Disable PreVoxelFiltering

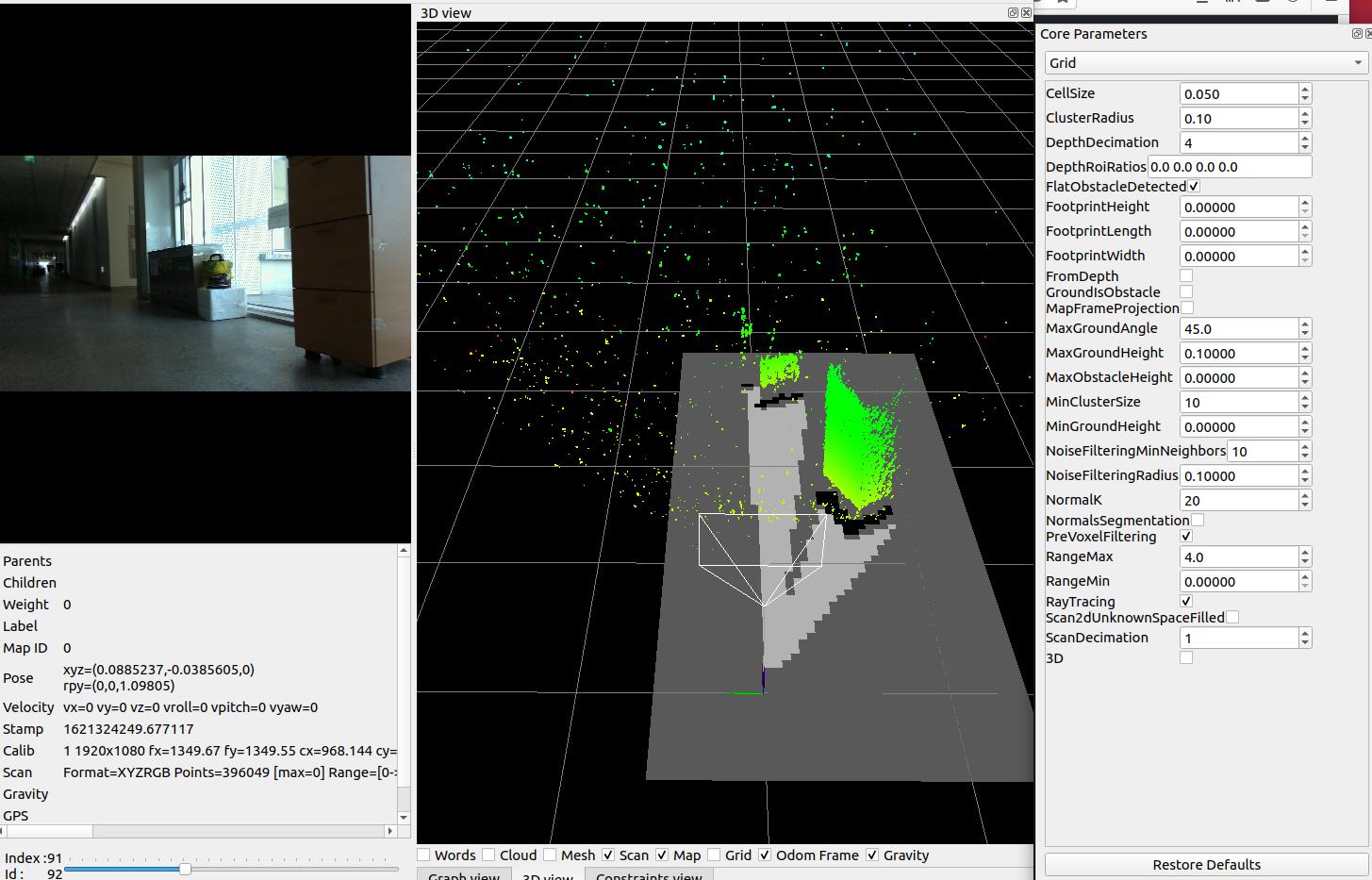tap(1185, 536)
